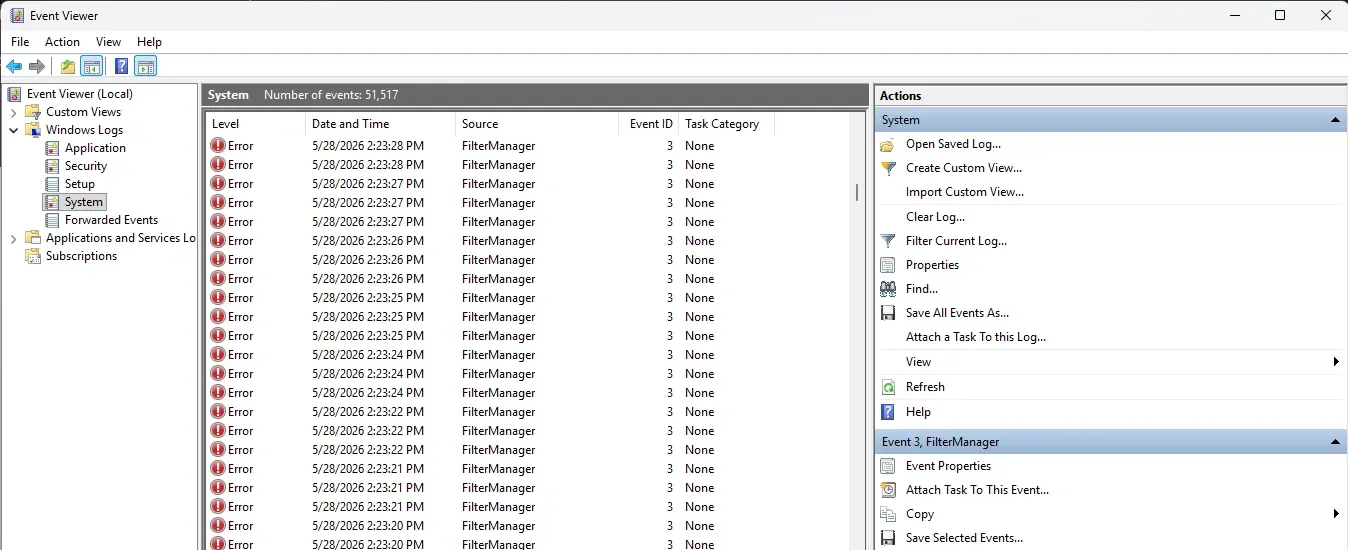Image resolution: width=1348 pixels, height=550 pixels.
Task: Click the green Refresh icon
Action: point(888,387)
